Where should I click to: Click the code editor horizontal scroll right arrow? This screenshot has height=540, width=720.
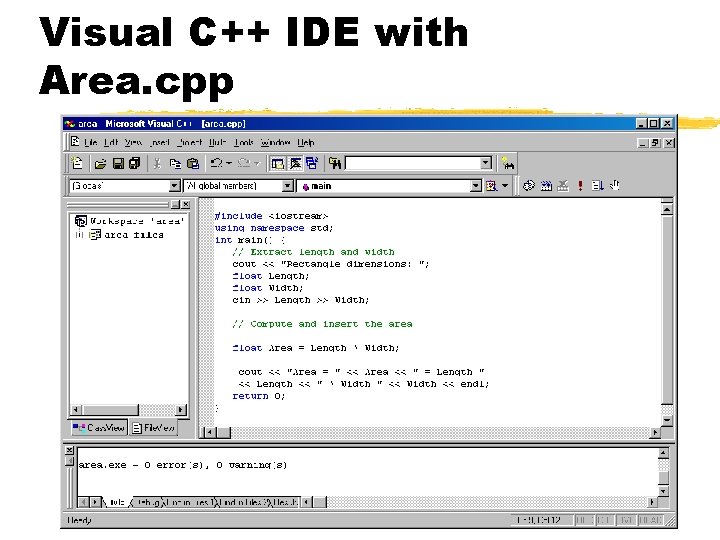tap(655, 432)
